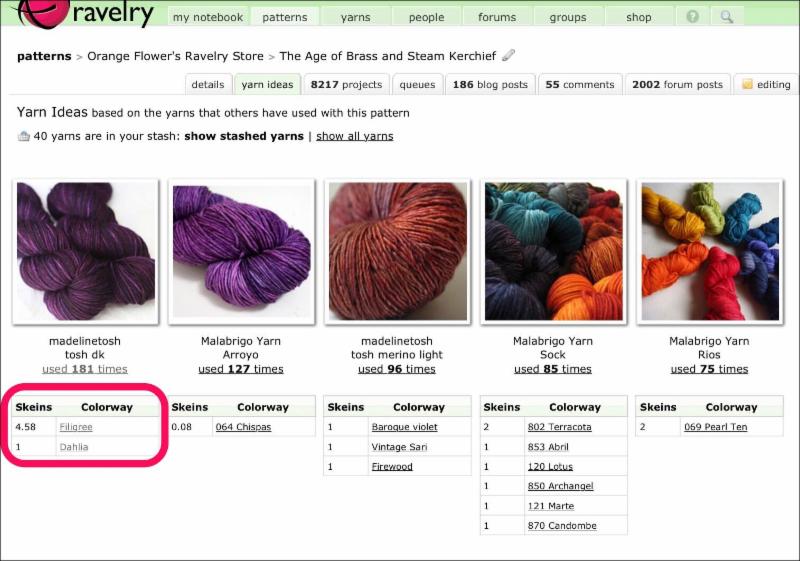Open the 2002 forum posts tab
800x561 pixels.
tap(678, 85)
